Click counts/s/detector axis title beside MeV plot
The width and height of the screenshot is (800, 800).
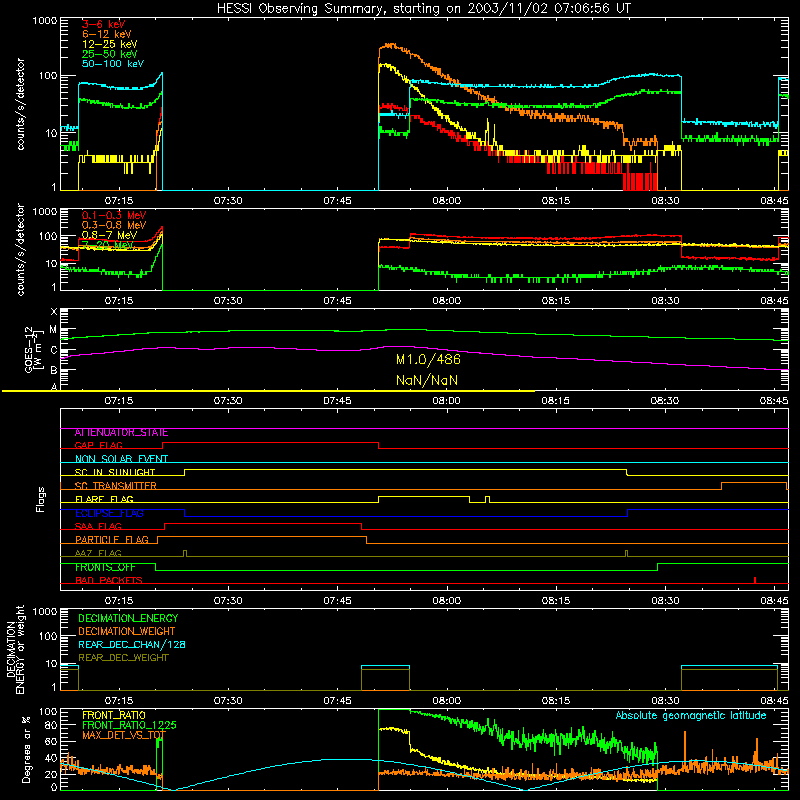click(20, 249)
